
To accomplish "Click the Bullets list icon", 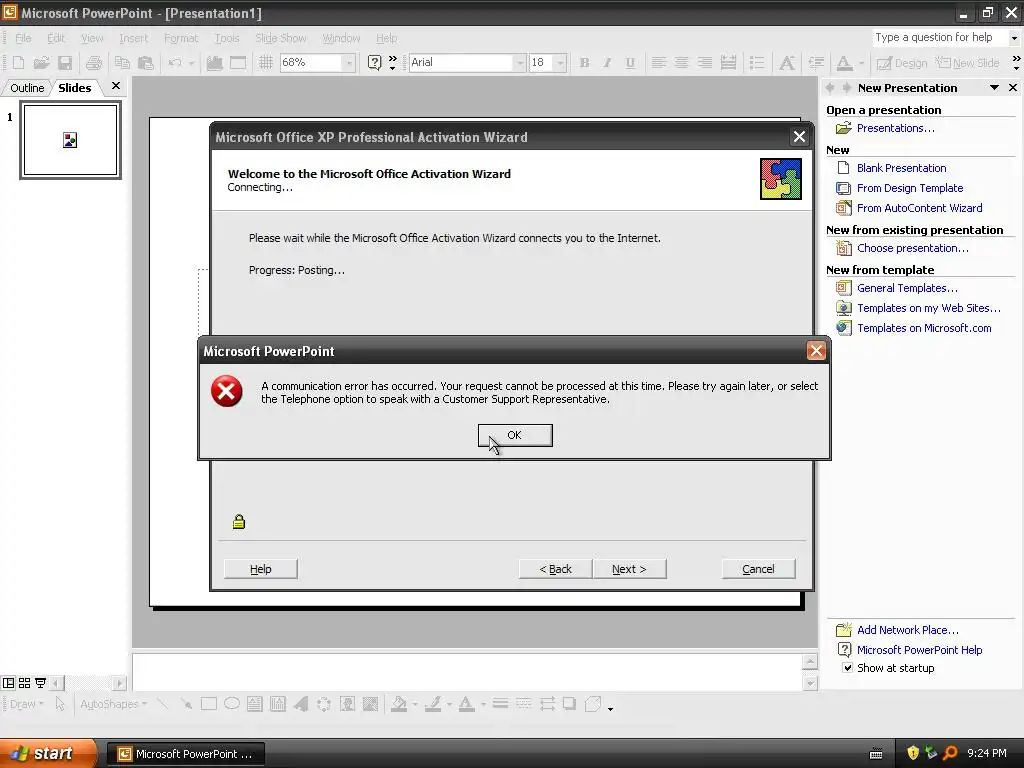I will coord(757,63).
